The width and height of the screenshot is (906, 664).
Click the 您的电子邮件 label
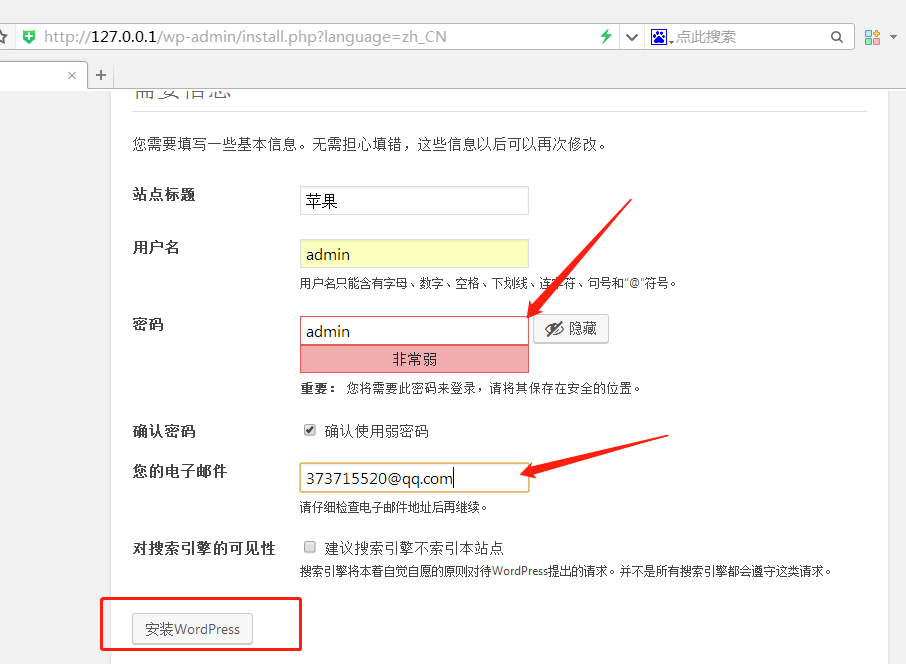point(180,472)
